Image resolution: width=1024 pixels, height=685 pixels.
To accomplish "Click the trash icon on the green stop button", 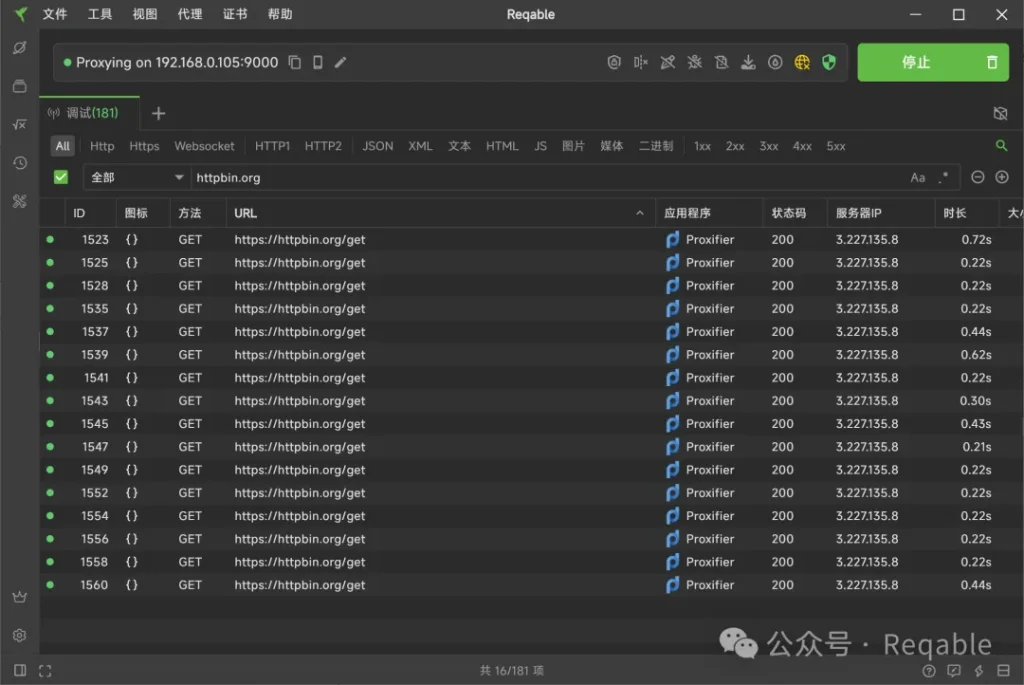I will 992,62.
